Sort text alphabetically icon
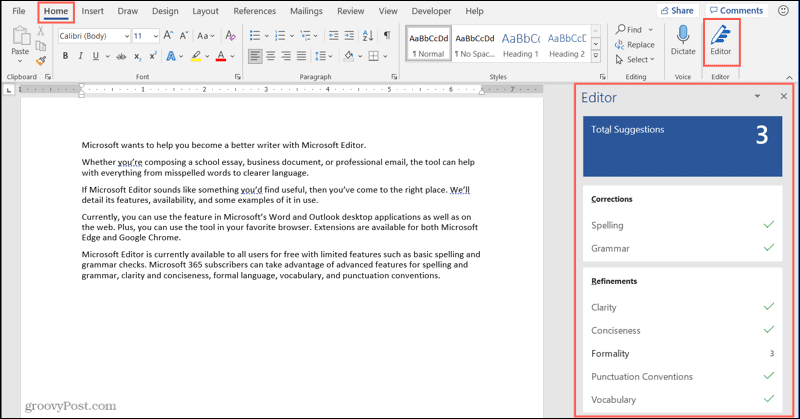The height and width of the screenshot is (419, 800). click(x=367, y=36)
